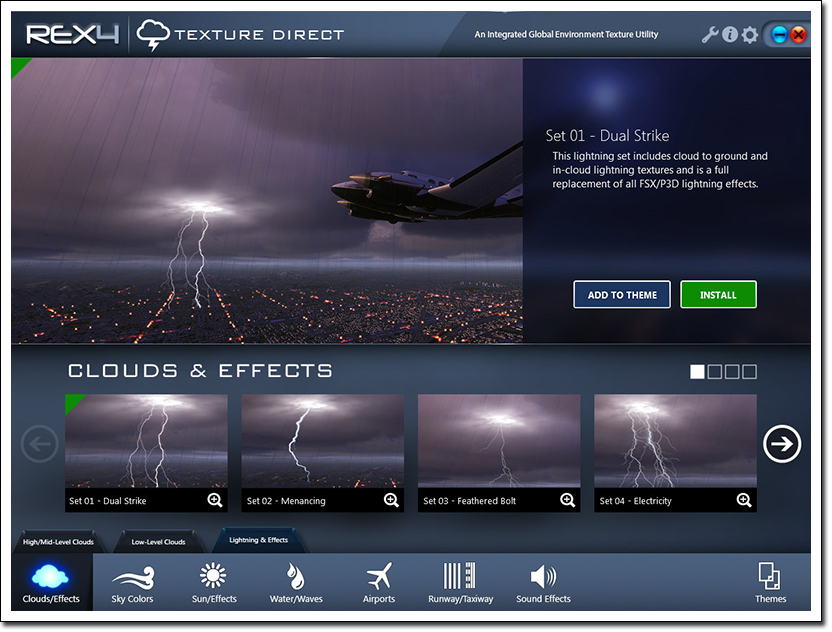Go to the second page indicator square
Screen dimensions: 832x632
pos(715,373)
